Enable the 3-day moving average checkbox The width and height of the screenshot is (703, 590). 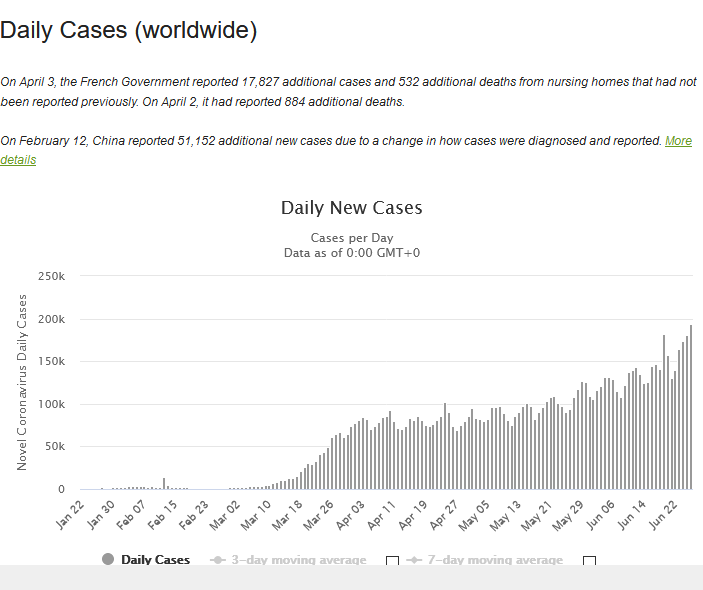coord(392,562)
